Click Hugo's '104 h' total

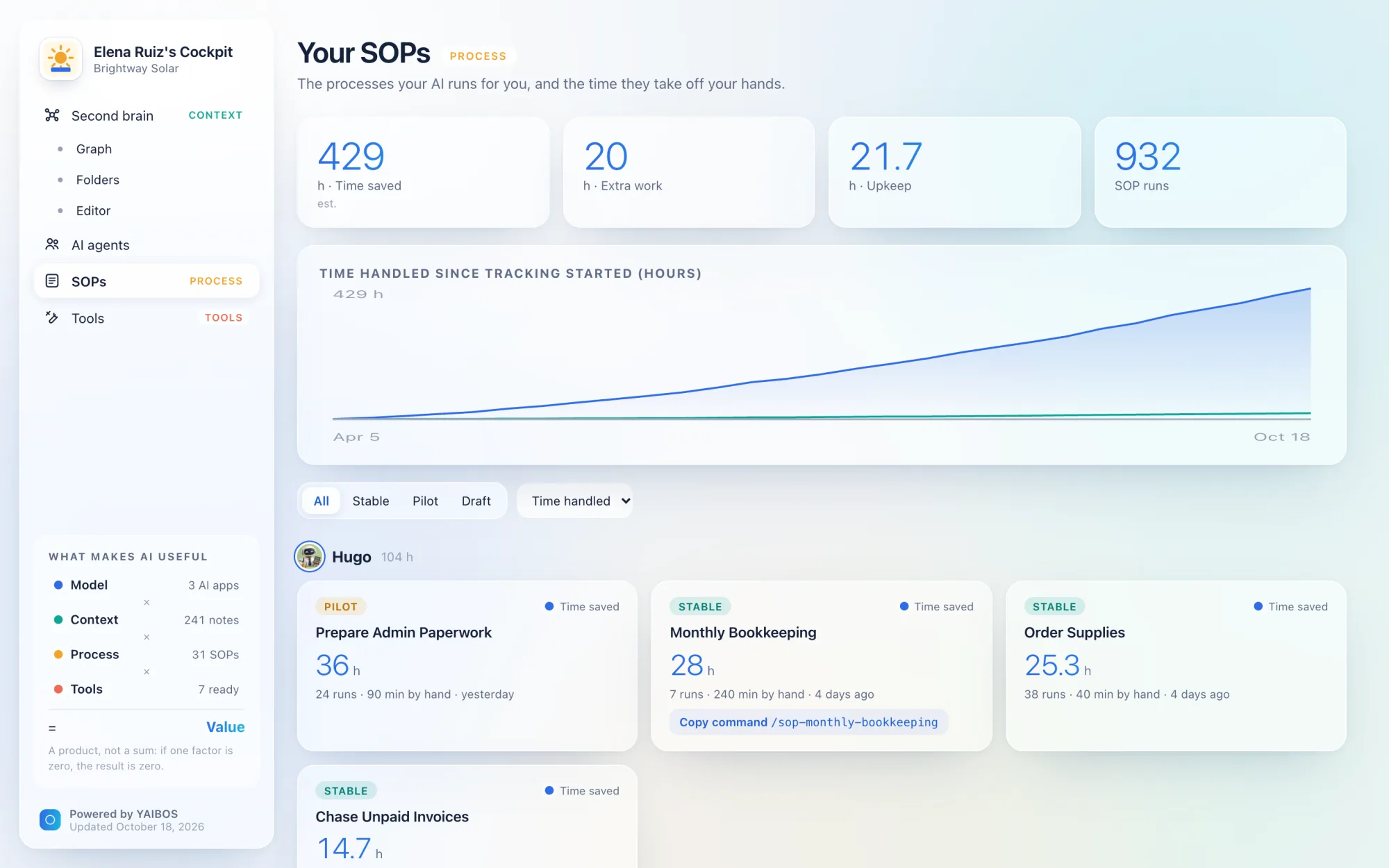click(397, 557)
